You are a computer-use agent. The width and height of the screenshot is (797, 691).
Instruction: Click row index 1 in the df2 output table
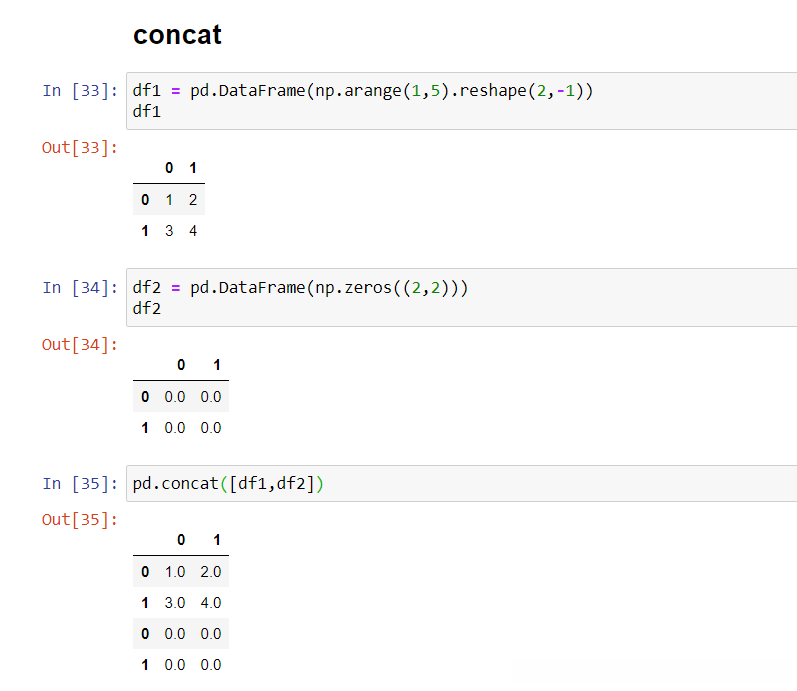click(x=145, y=428)
